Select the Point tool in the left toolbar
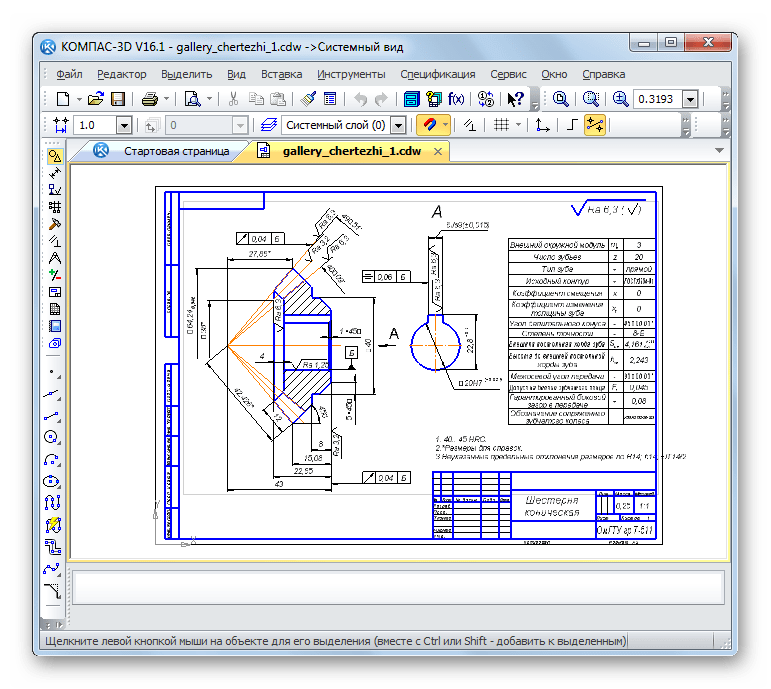 pyautogui.click(x=52, y=372)
